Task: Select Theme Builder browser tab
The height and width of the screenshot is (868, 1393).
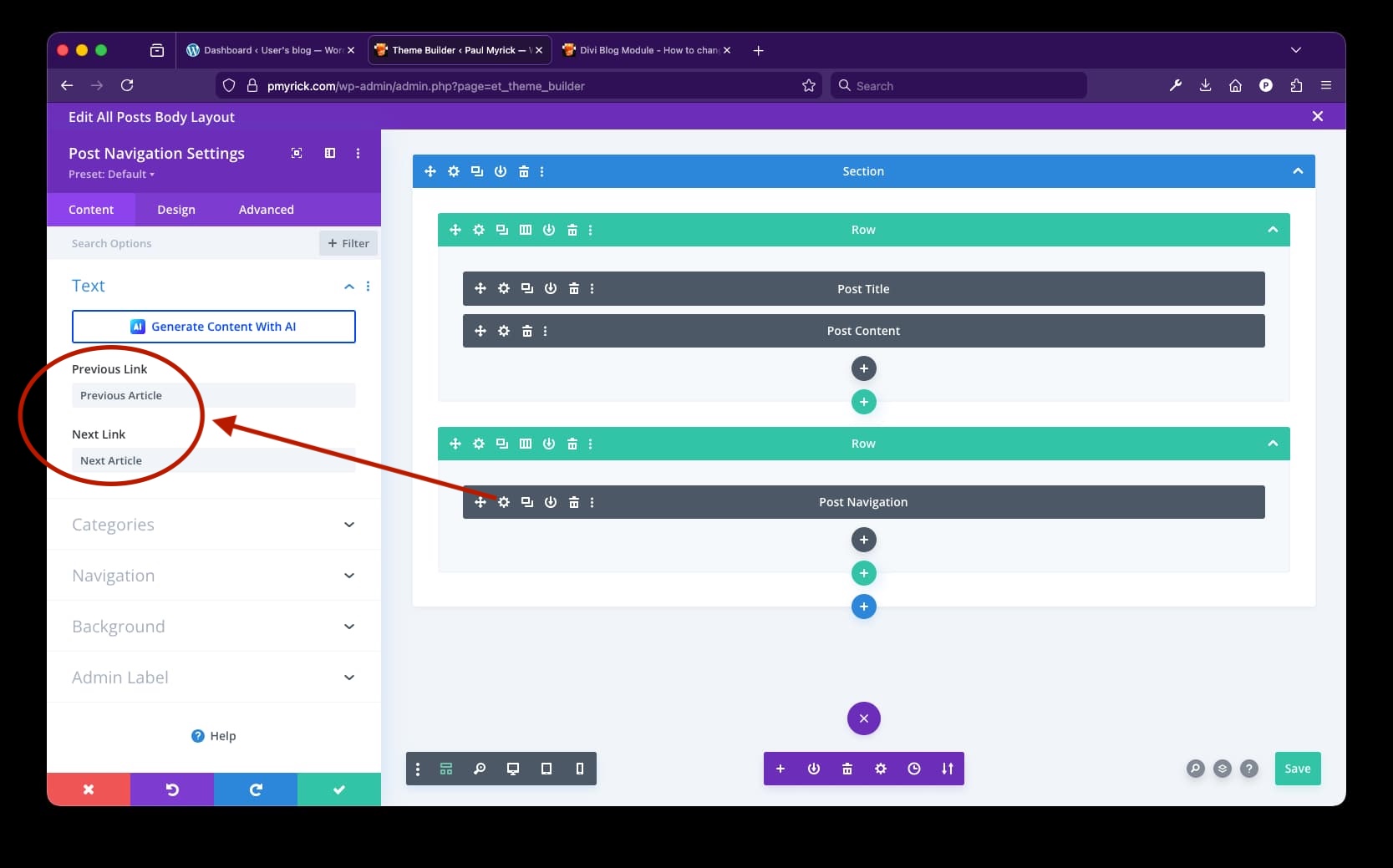Action: [459, 50]
